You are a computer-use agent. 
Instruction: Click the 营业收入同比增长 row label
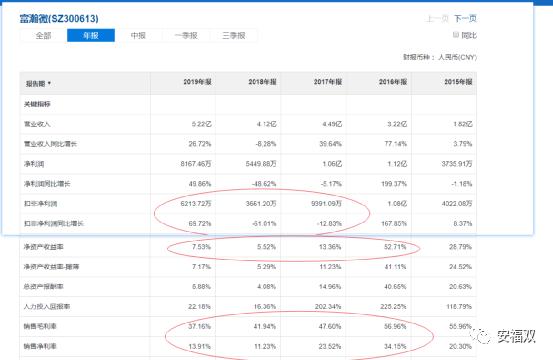click(50, 144)
